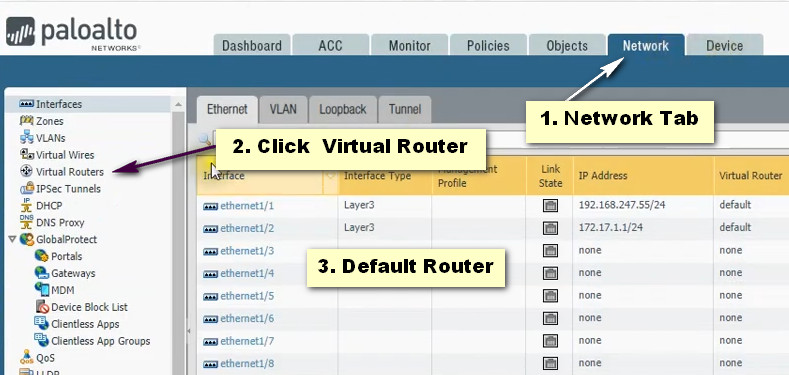Image resolution: width=789 pixels, height=375 pixels.
Task: Open the ethernet1/3 interface link
Action: click(247, 251)
